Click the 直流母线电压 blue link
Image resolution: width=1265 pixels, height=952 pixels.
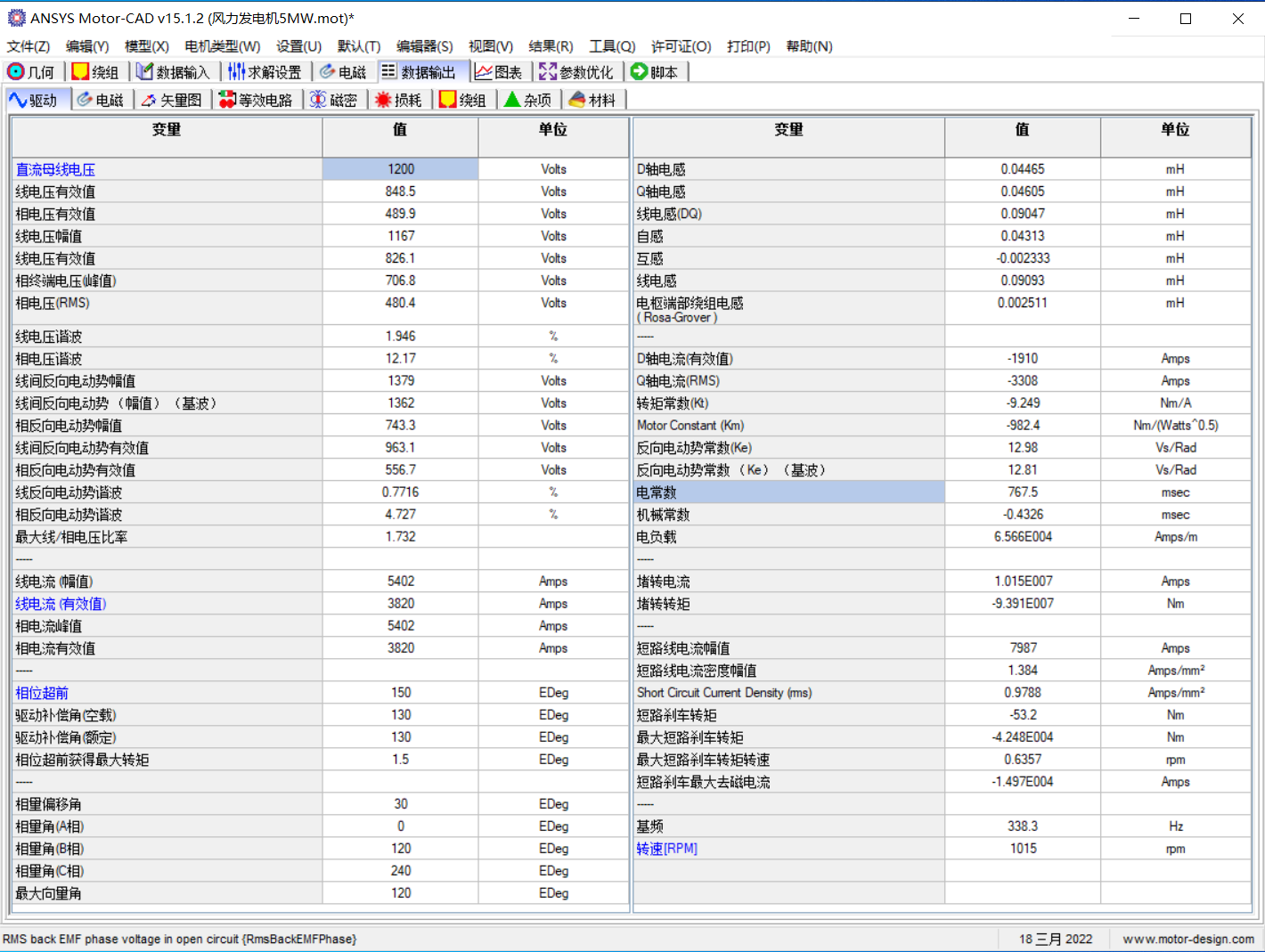click(x=55, y=169)
